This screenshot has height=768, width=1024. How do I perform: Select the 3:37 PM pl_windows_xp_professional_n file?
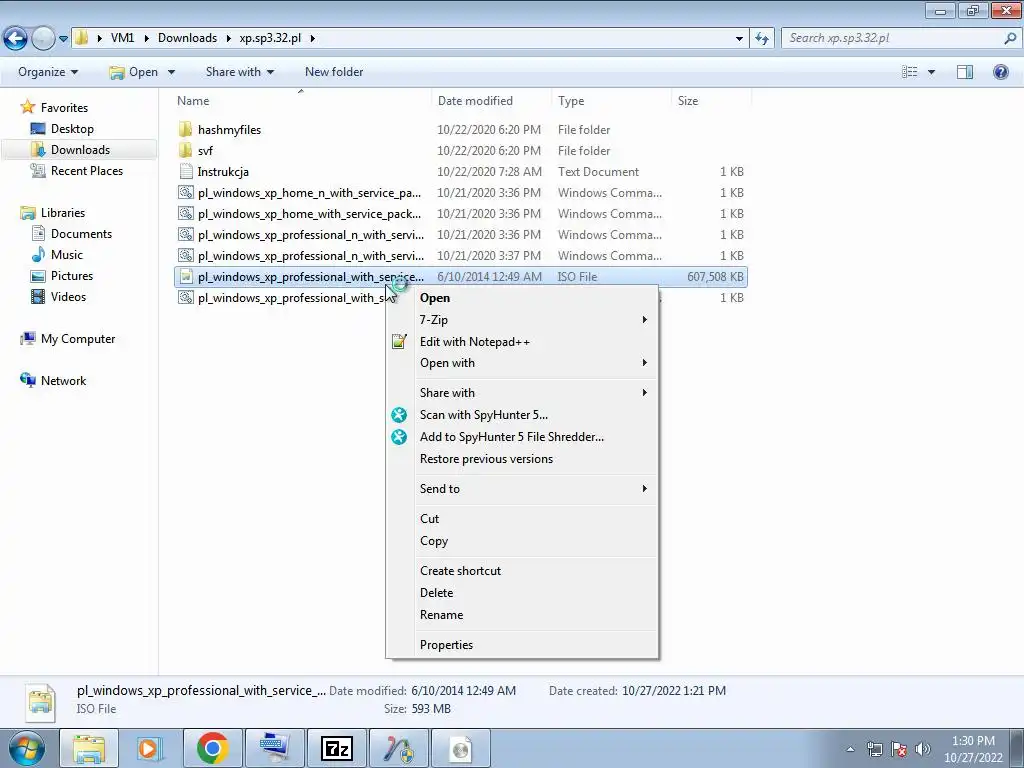pyautogui.click(x=460, y=255)
